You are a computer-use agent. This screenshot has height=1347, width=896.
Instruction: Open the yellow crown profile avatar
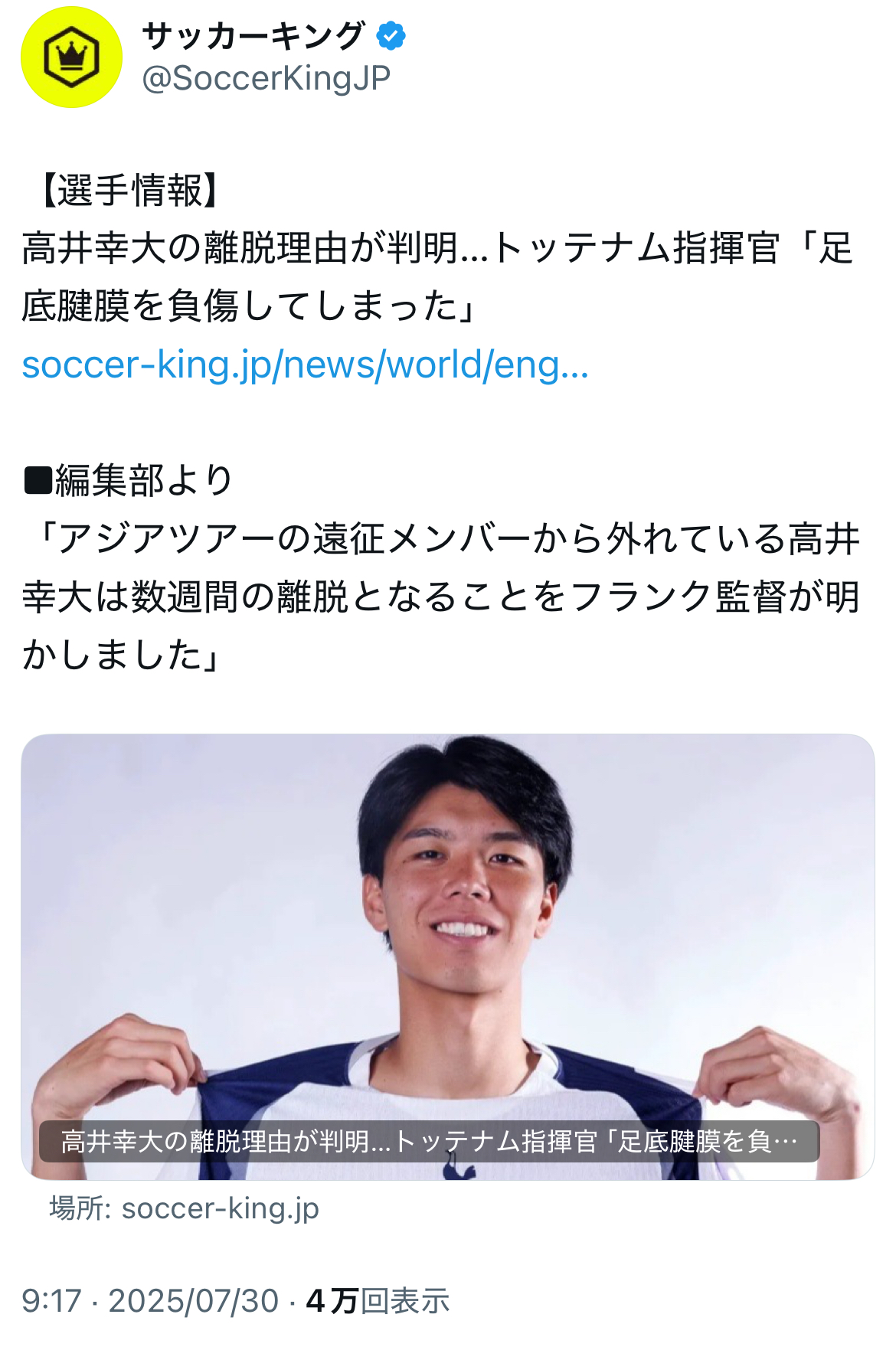(x=71, y=57)
